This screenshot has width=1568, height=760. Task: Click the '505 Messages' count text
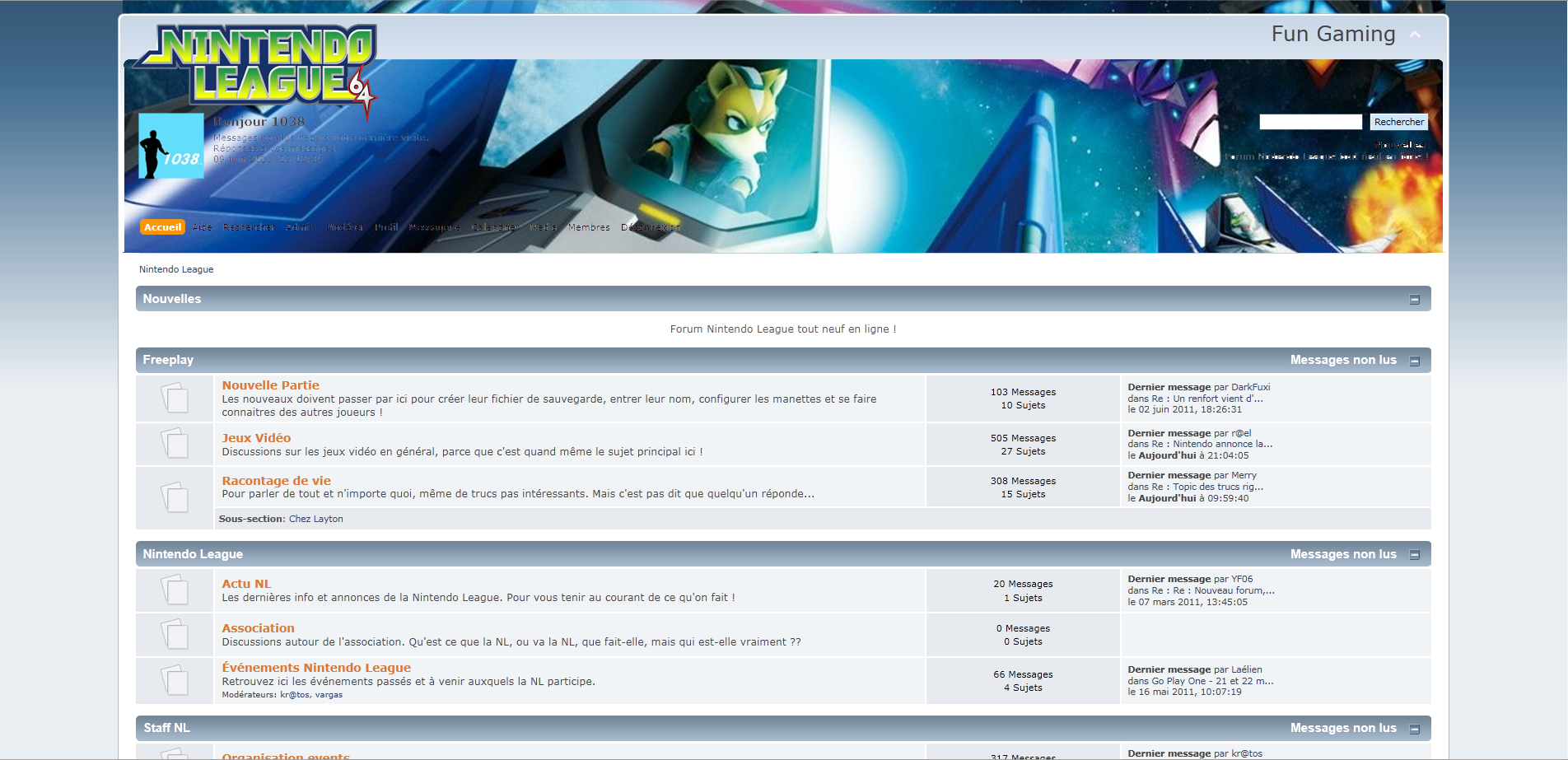tap(1023, 438)
